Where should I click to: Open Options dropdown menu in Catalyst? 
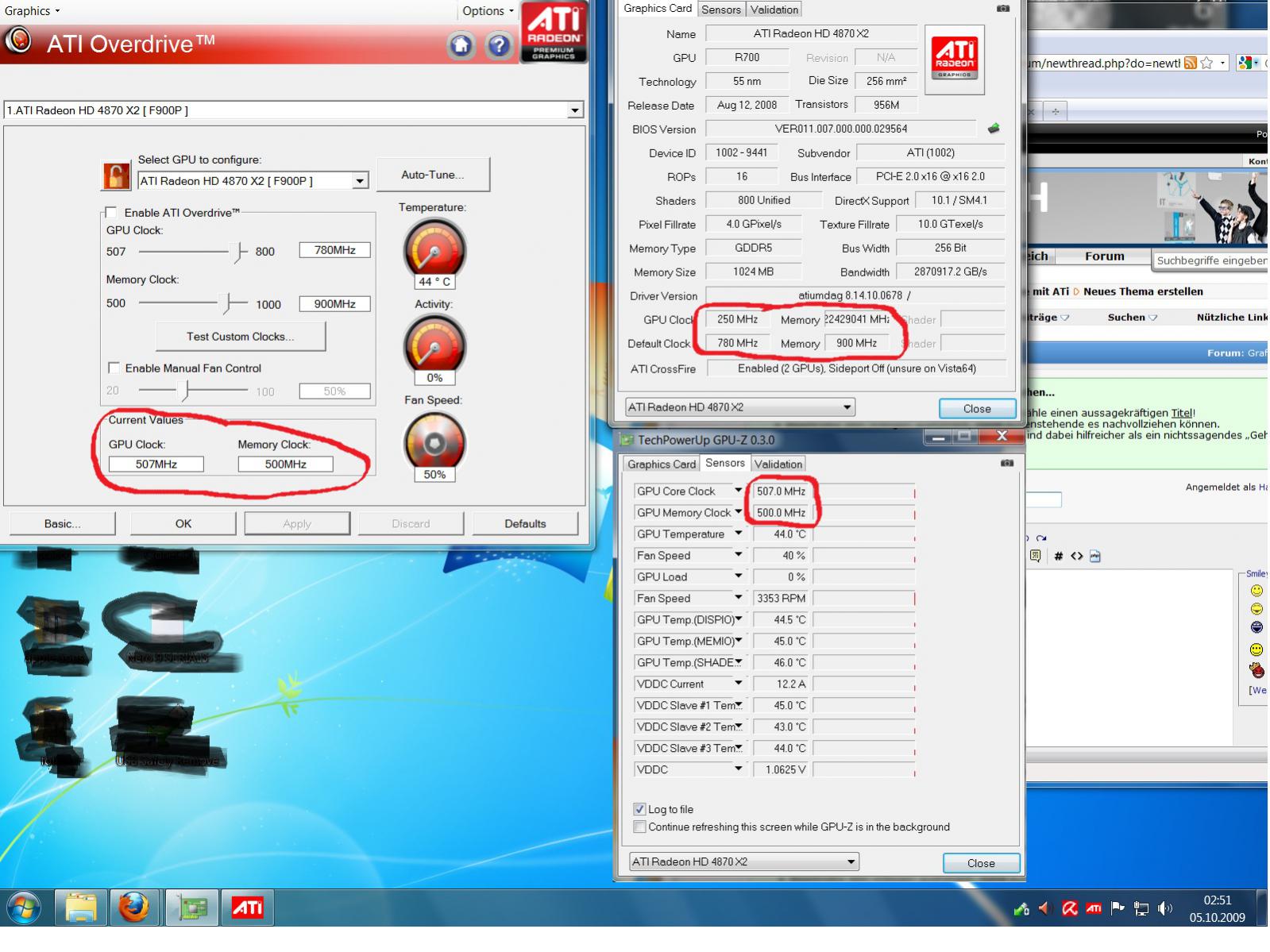pos(488,11)
